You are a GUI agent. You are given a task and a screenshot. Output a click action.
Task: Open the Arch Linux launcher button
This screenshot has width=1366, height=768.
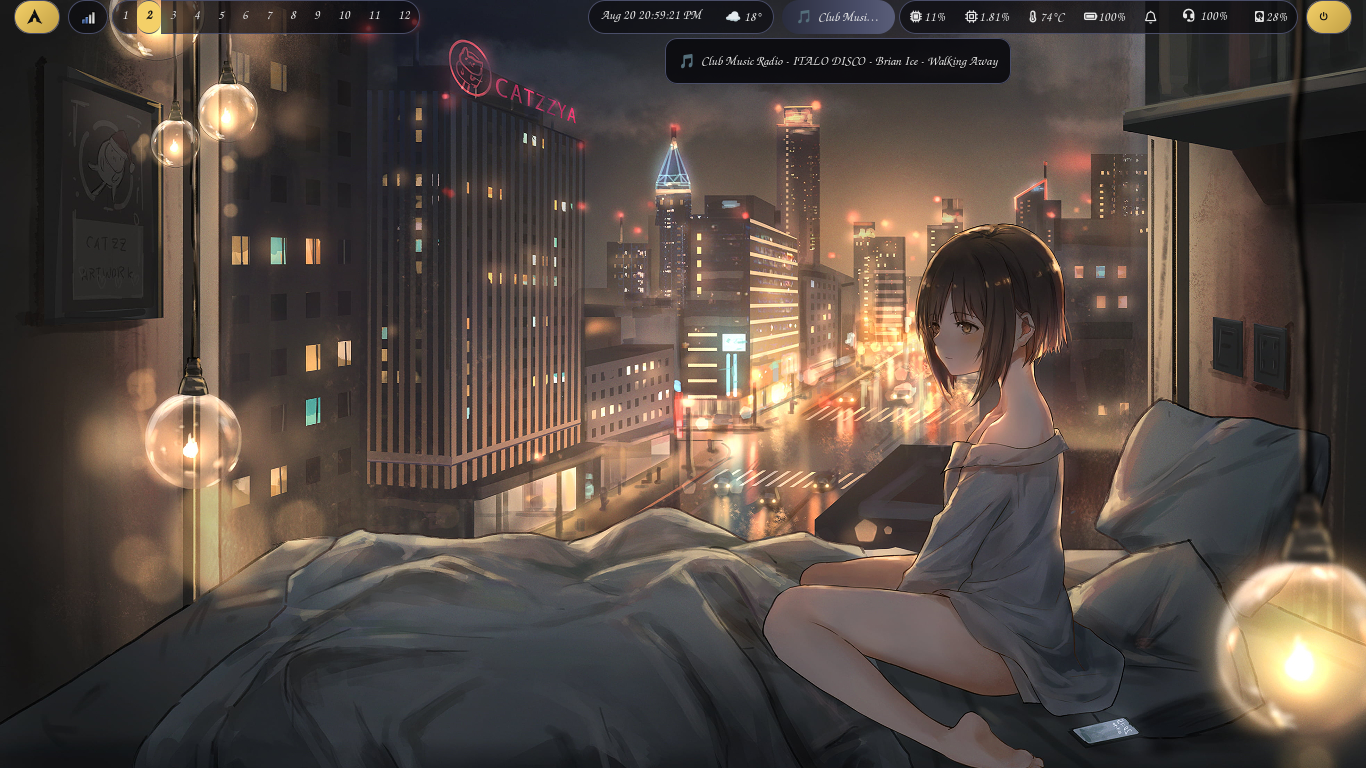[x=36, y=17]
